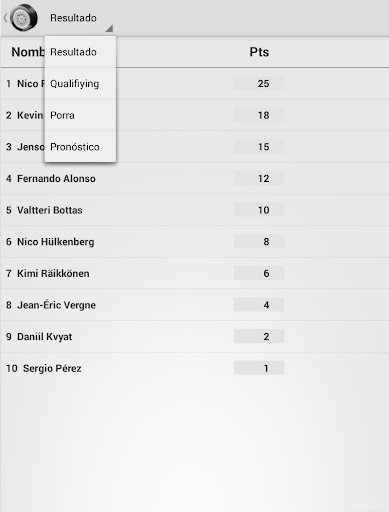389x512 pixels.
Task: Open Sergio Pérez row
Action: pos(194,368)
